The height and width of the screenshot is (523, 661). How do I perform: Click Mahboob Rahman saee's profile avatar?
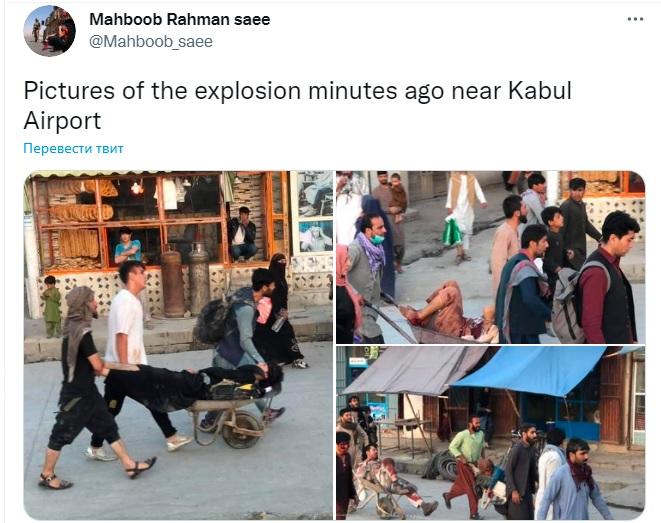pyautogui.click(x=50, y=31)
